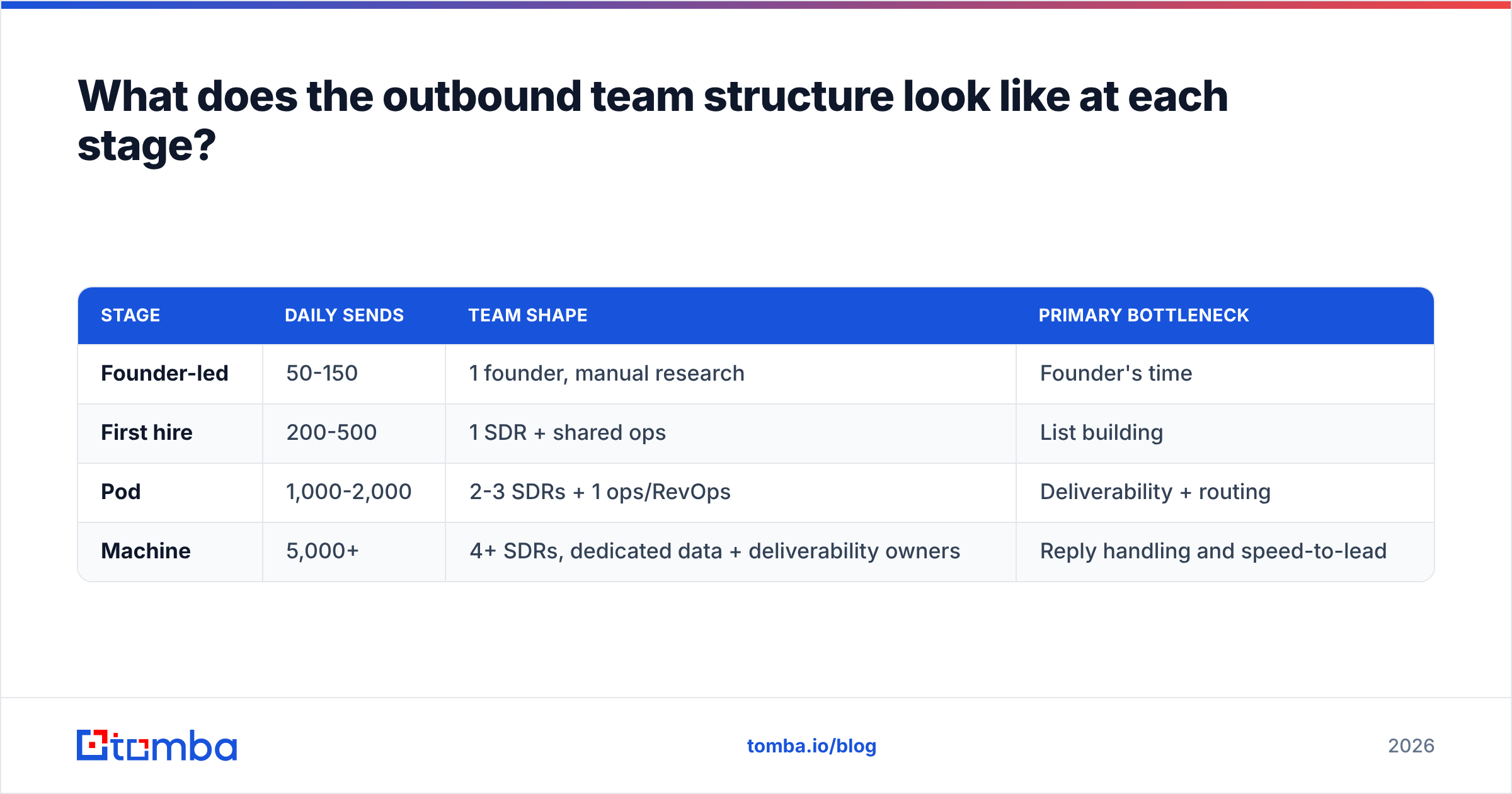1512x794 pixels.
Task: Select the Pod stage cell
Action: 170,492
